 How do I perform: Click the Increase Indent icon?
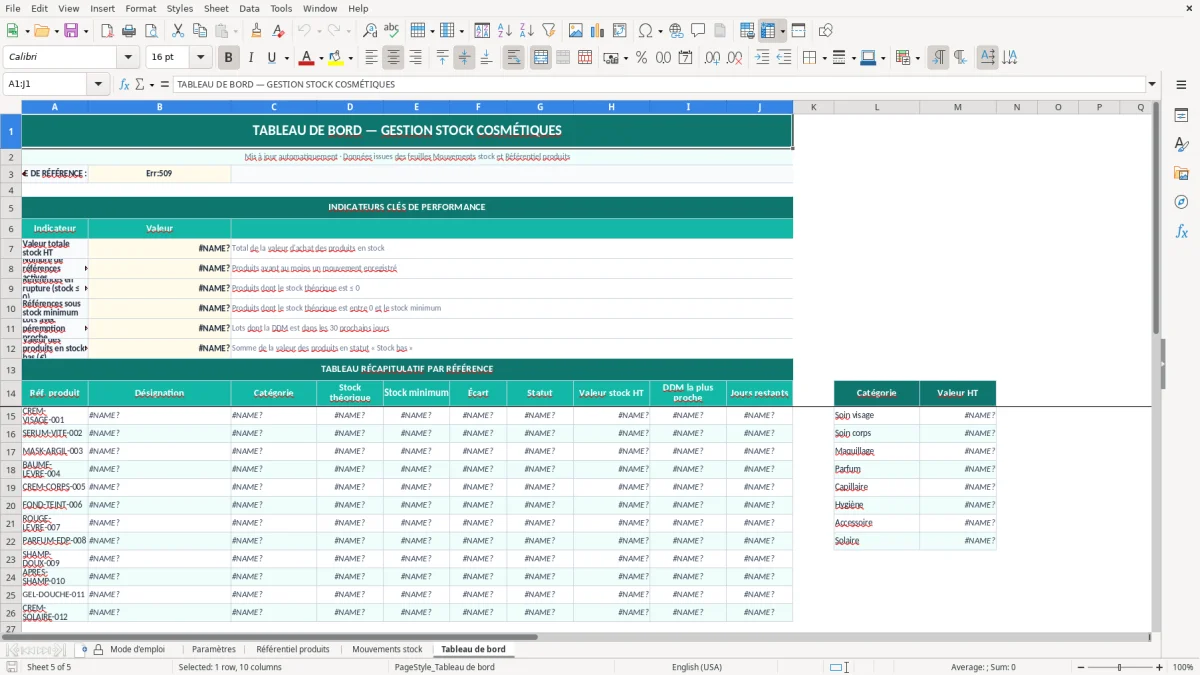click(x=762, y=58)
